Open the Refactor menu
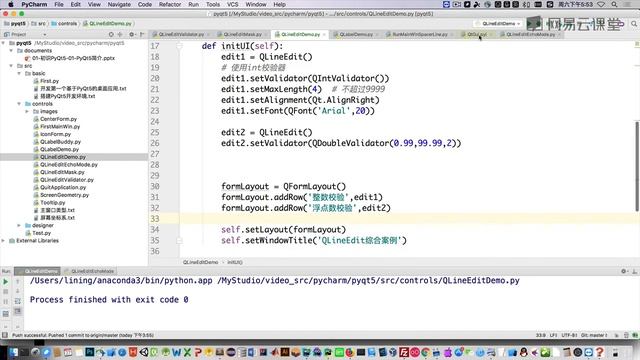The image size is (640, 360). [170, 4]
